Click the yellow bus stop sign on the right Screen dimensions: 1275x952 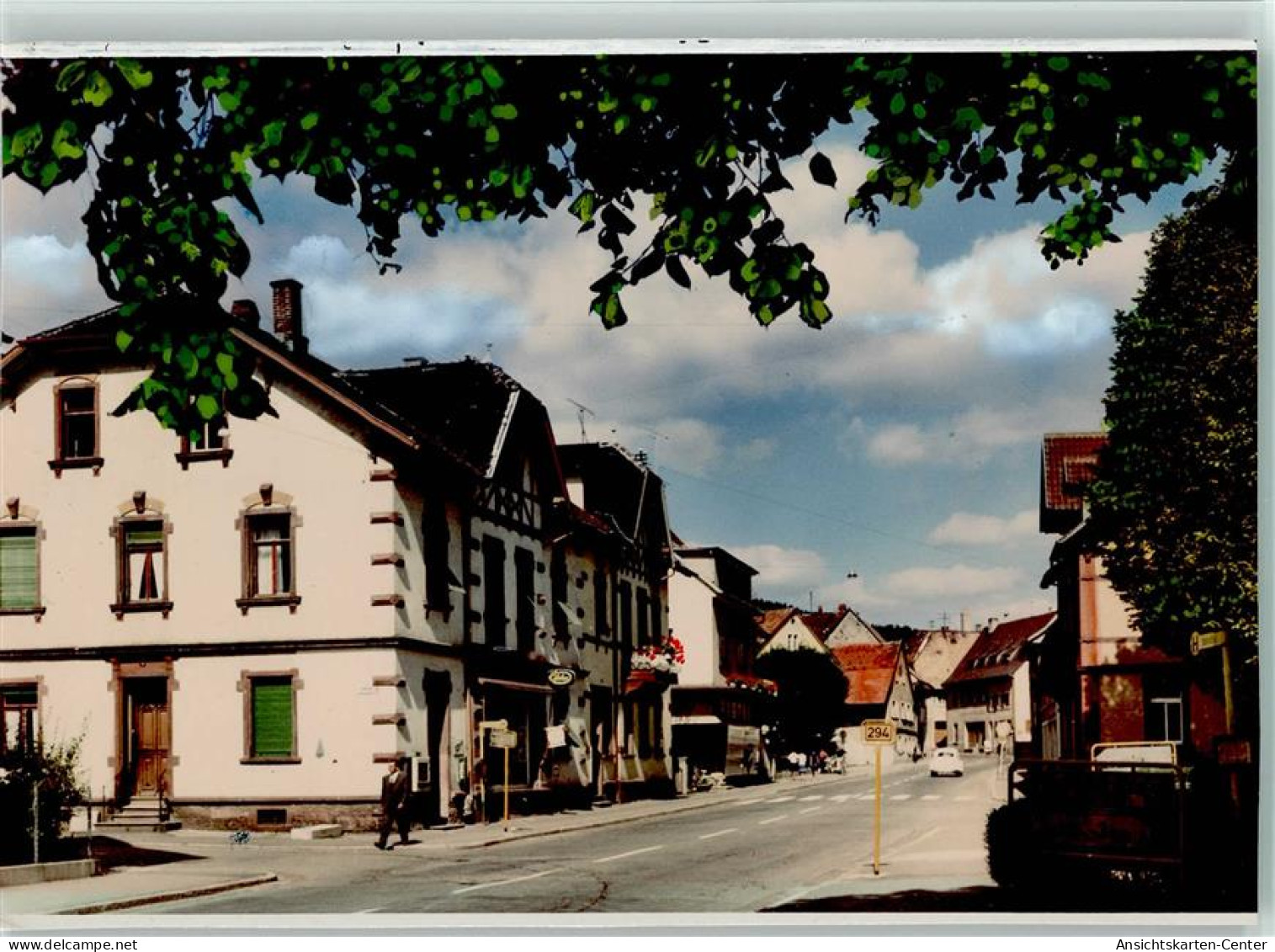coord(1209,641)
